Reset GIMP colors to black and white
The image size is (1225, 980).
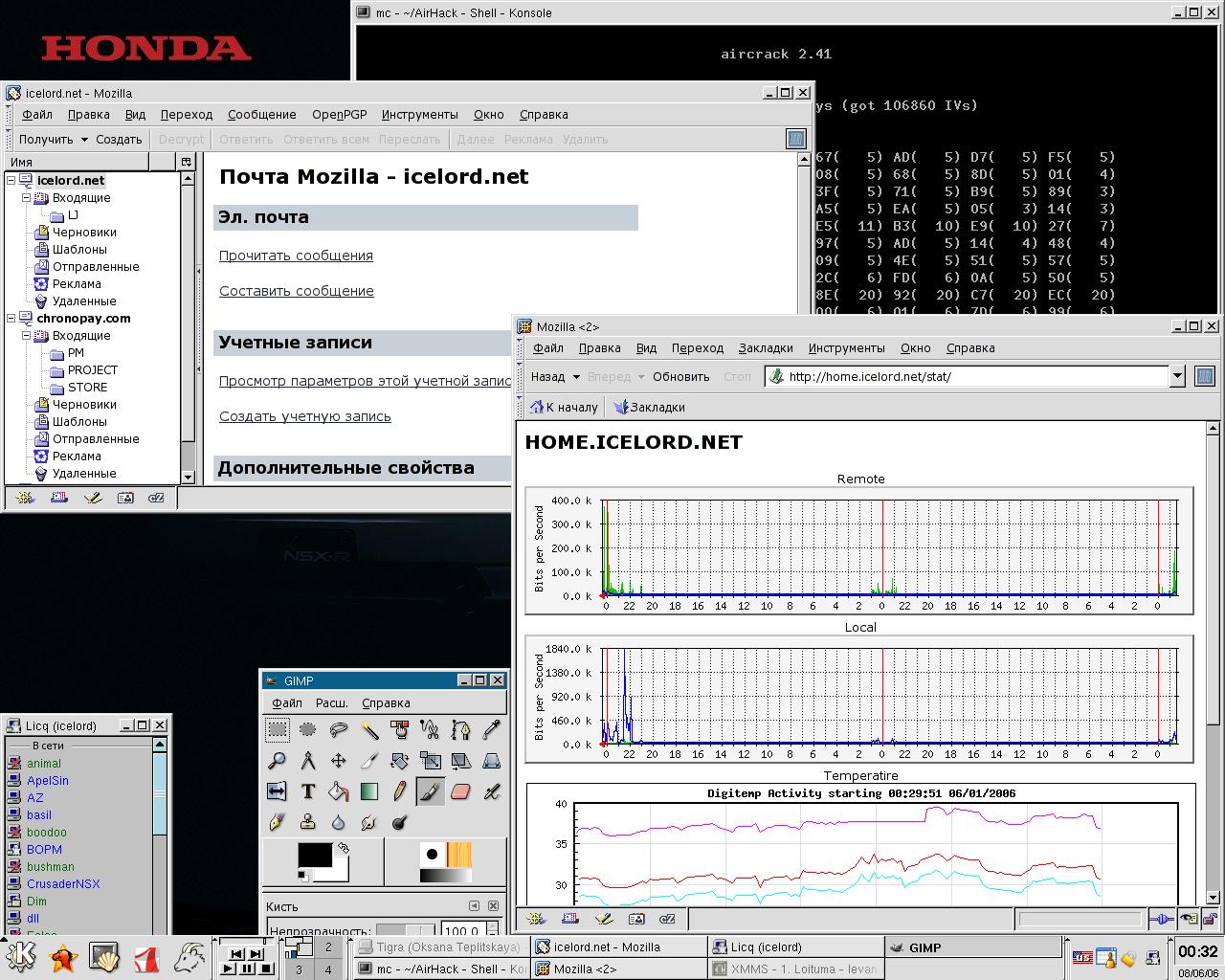tap(303, 875)
